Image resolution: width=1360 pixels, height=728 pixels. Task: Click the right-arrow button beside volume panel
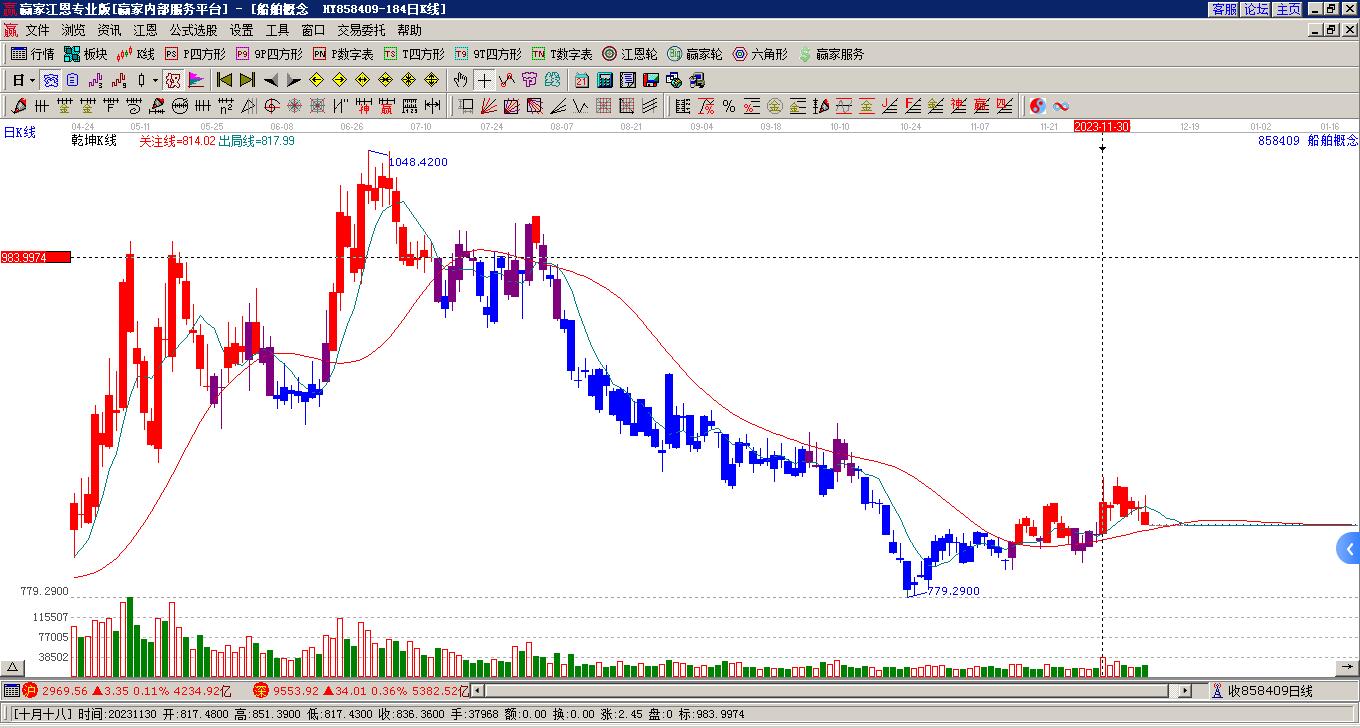pos(1347,668)
